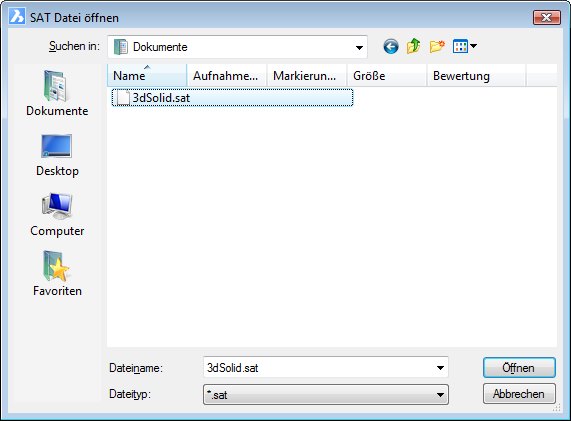Jump to Desktop in the places sidebar
The image size is (571, 421).
(x=57, y=155)
